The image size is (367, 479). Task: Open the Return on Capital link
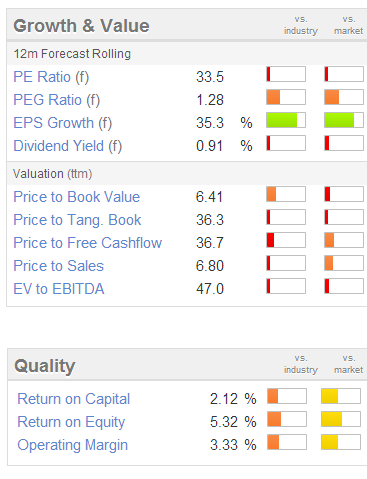pyautogui.click(x=74, y=399)
